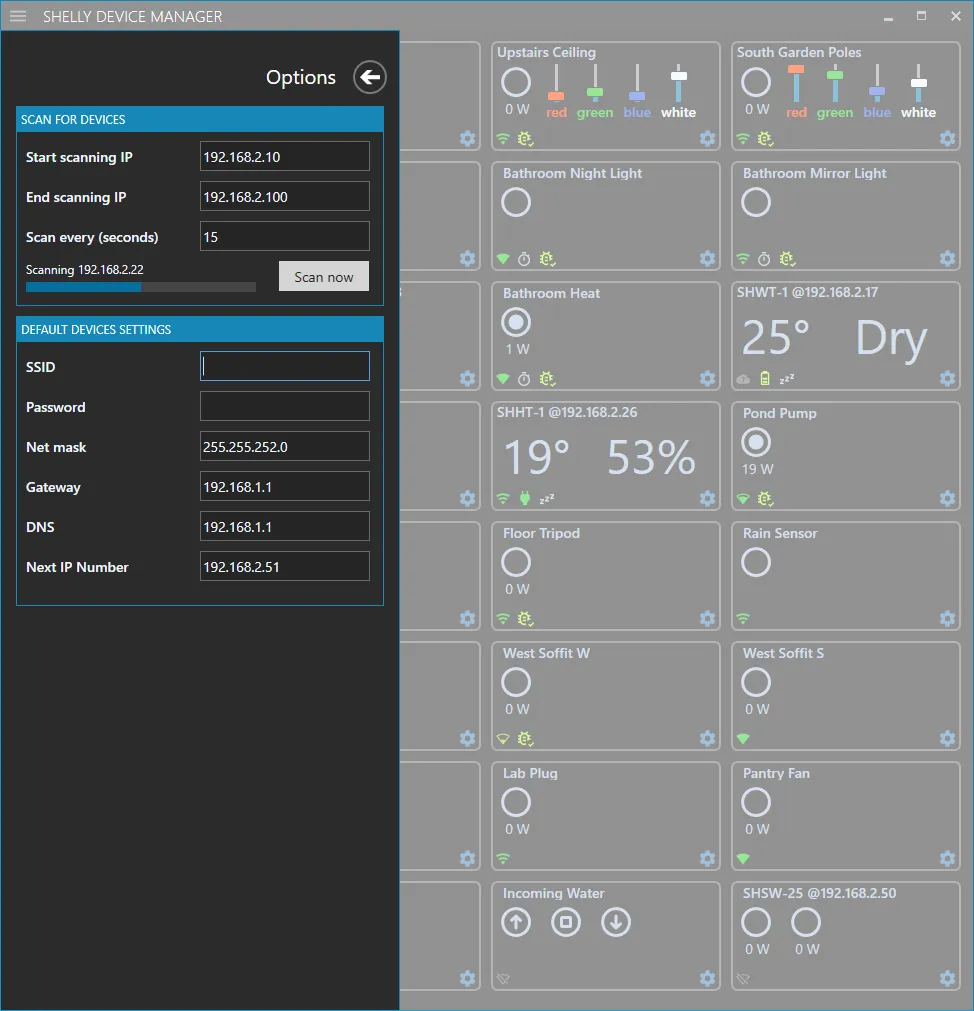Switch on Bathroom Mirror Light

[755, 202]
